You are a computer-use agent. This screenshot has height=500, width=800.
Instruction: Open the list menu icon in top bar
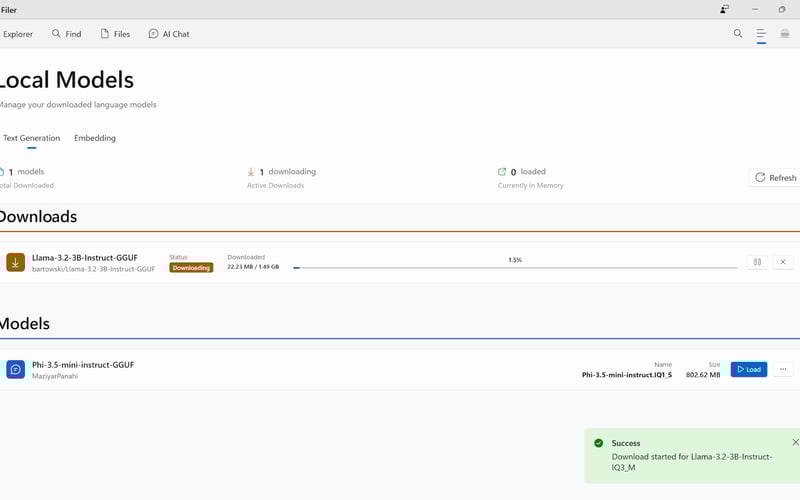pos(761,34)
